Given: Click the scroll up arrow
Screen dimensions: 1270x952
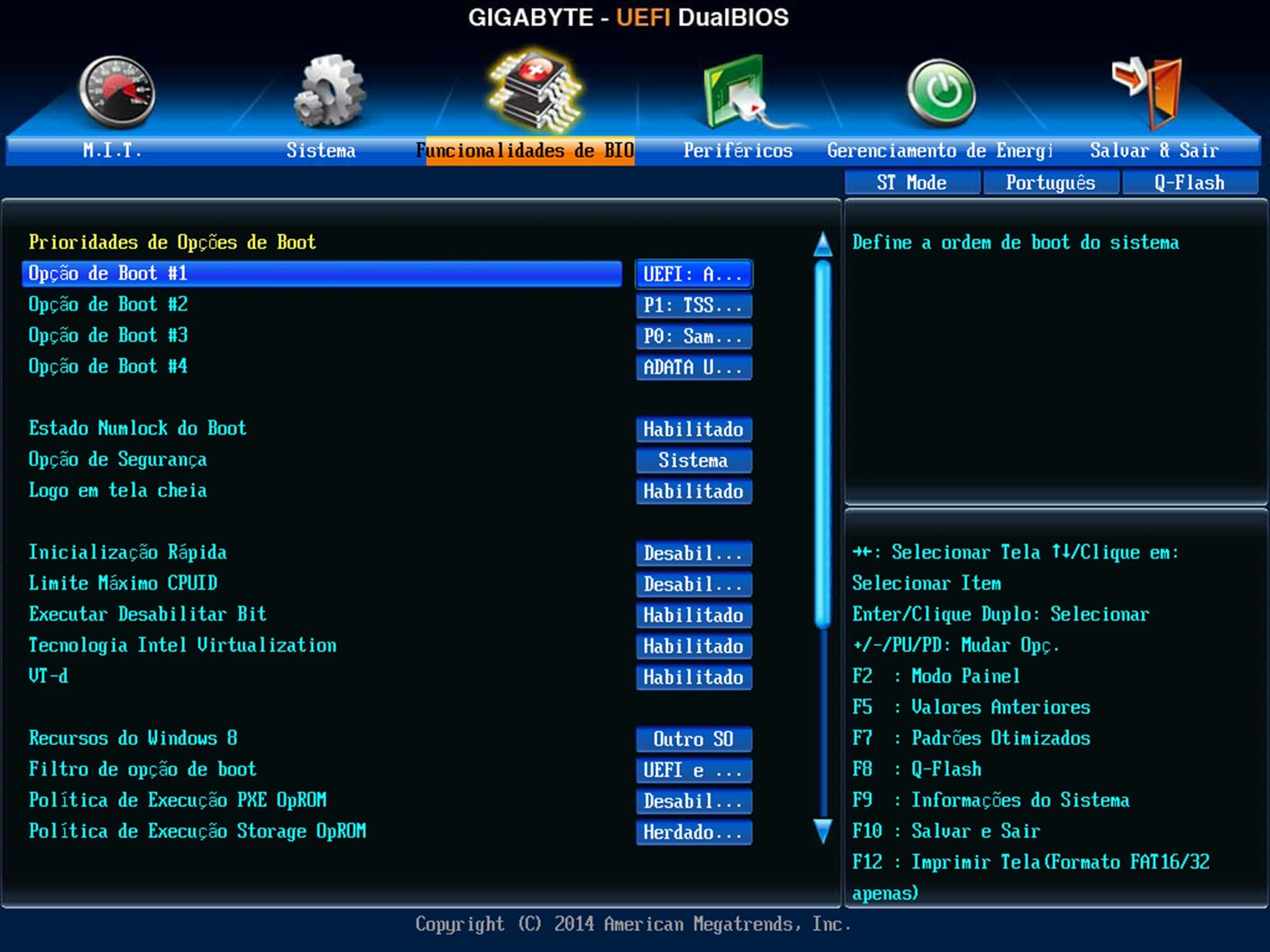Looking at the screenshot, I should [x=823, y=244].
